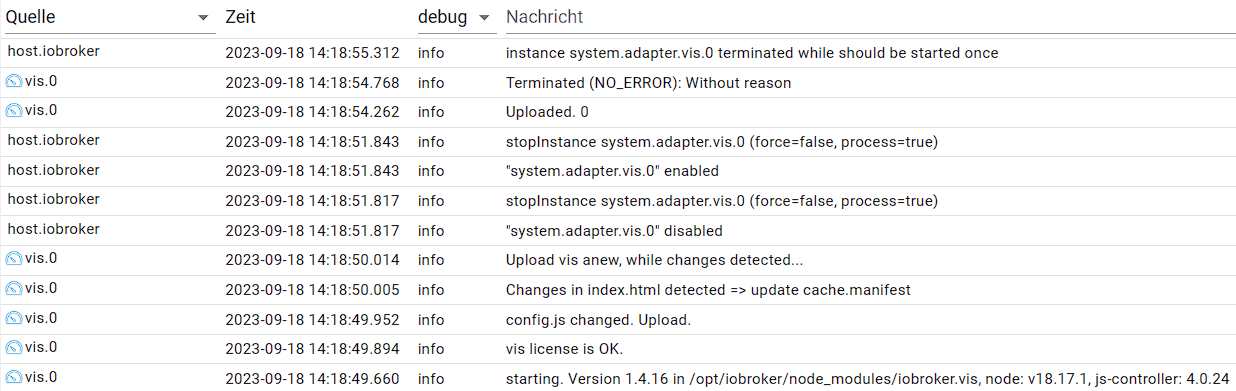Click vis.0 icon beside "Uploaded. 0" entry
The height and width of the screenshot is (391, 1236).
click(x=14, y=110)
